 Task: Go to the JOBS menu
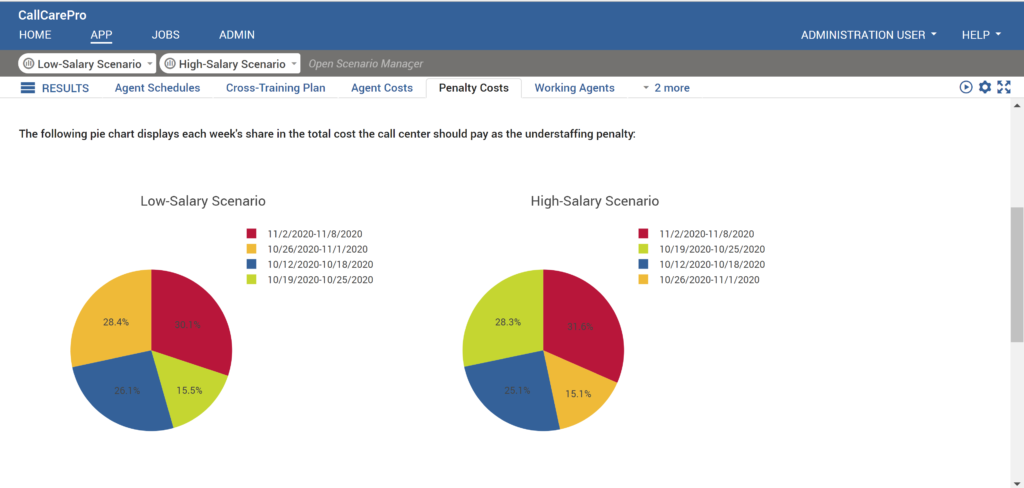pyautogui.click(x=165, y=35)
